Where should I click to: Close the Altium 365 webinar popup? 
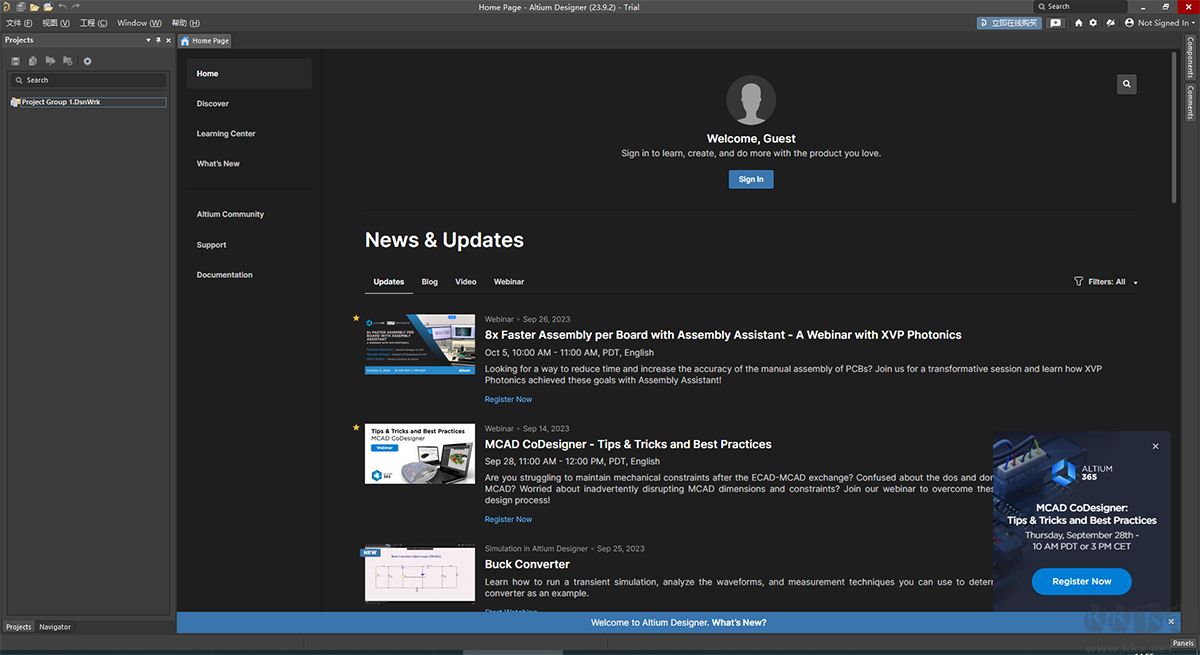coord(1155,446)
